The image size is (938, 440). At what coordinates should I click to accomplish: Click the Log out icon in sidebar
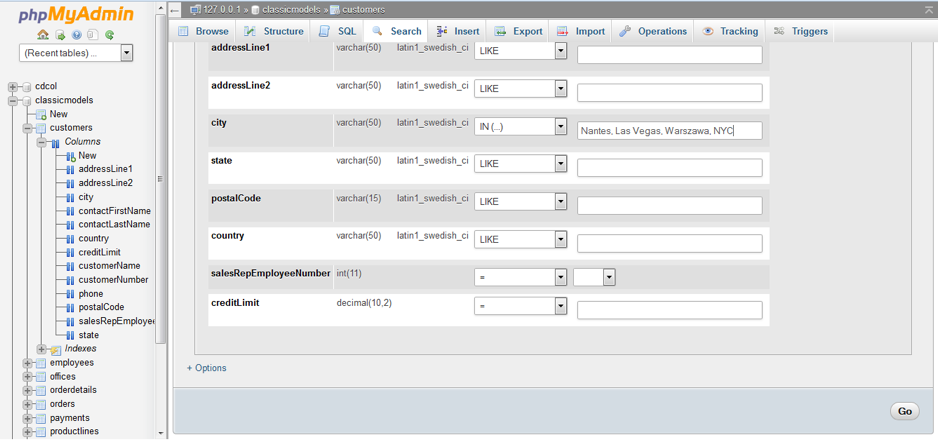click(60, 35)
